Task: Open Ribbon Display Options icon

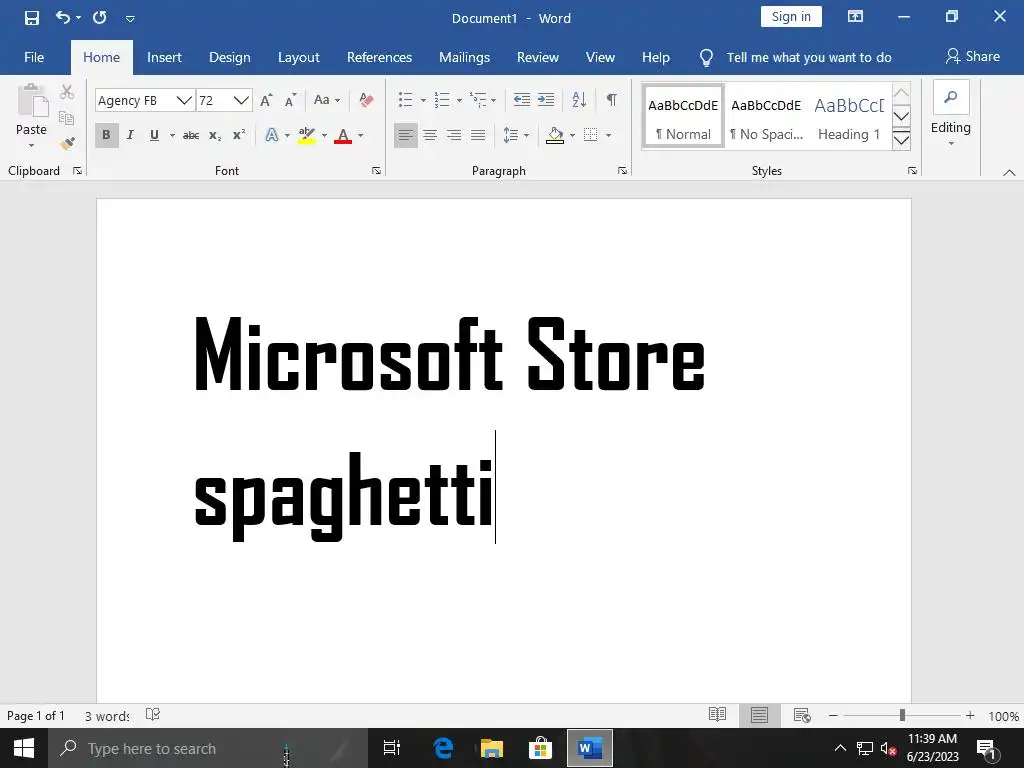Action: click(x=855, y=17)
